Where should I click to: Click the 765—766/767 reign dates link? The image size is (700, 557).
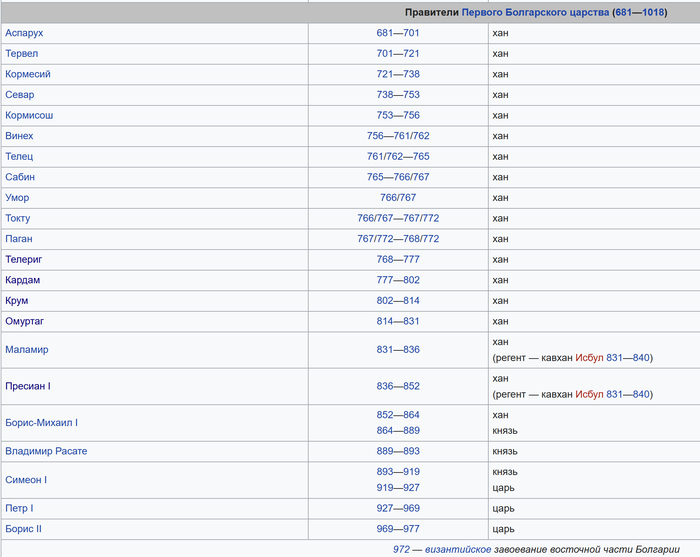[398, 177]
